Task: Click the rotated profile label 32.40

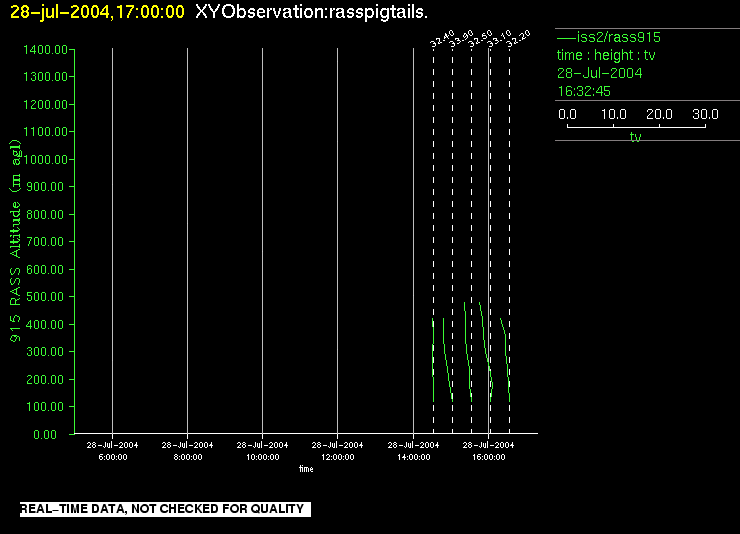Action: click(442, 39)
